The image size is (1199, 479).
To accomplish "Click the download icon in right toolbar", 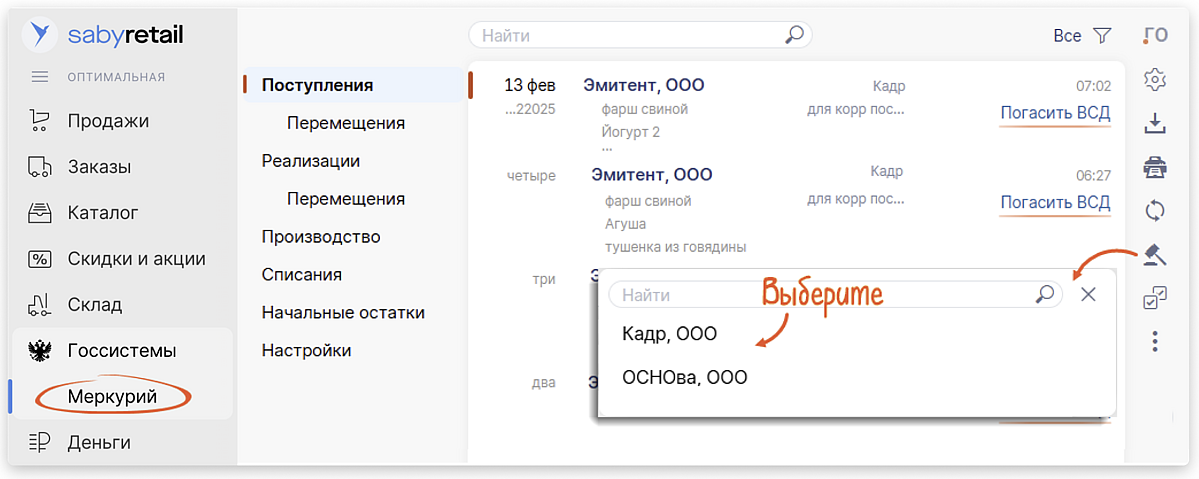I will coord(1155,123).
